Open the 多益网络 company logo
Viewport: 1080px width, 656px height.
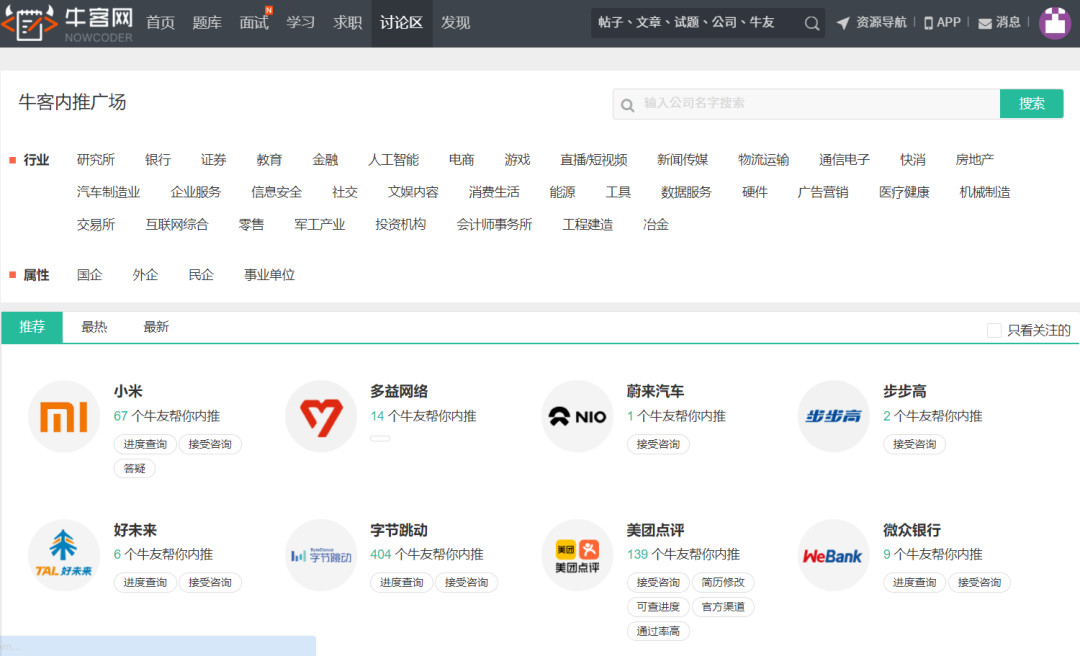pyautogui.click(x=321, y=416)
